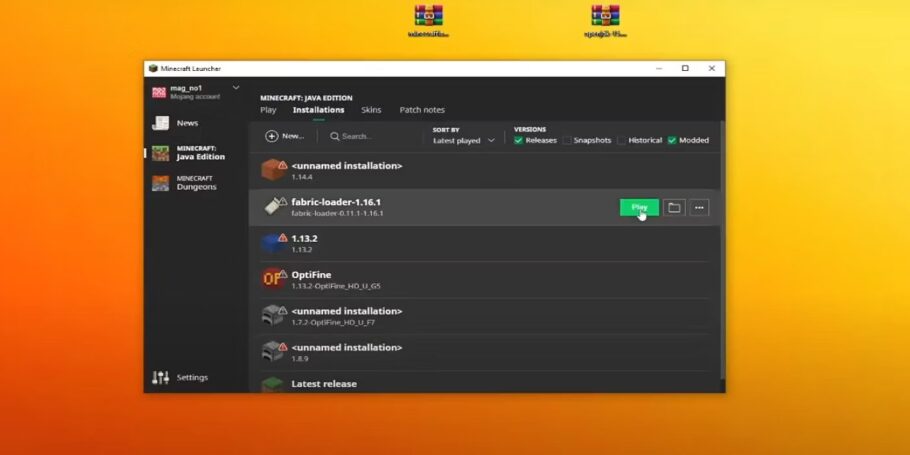Toggle the Modded versions checkbox

pos(671,140)
